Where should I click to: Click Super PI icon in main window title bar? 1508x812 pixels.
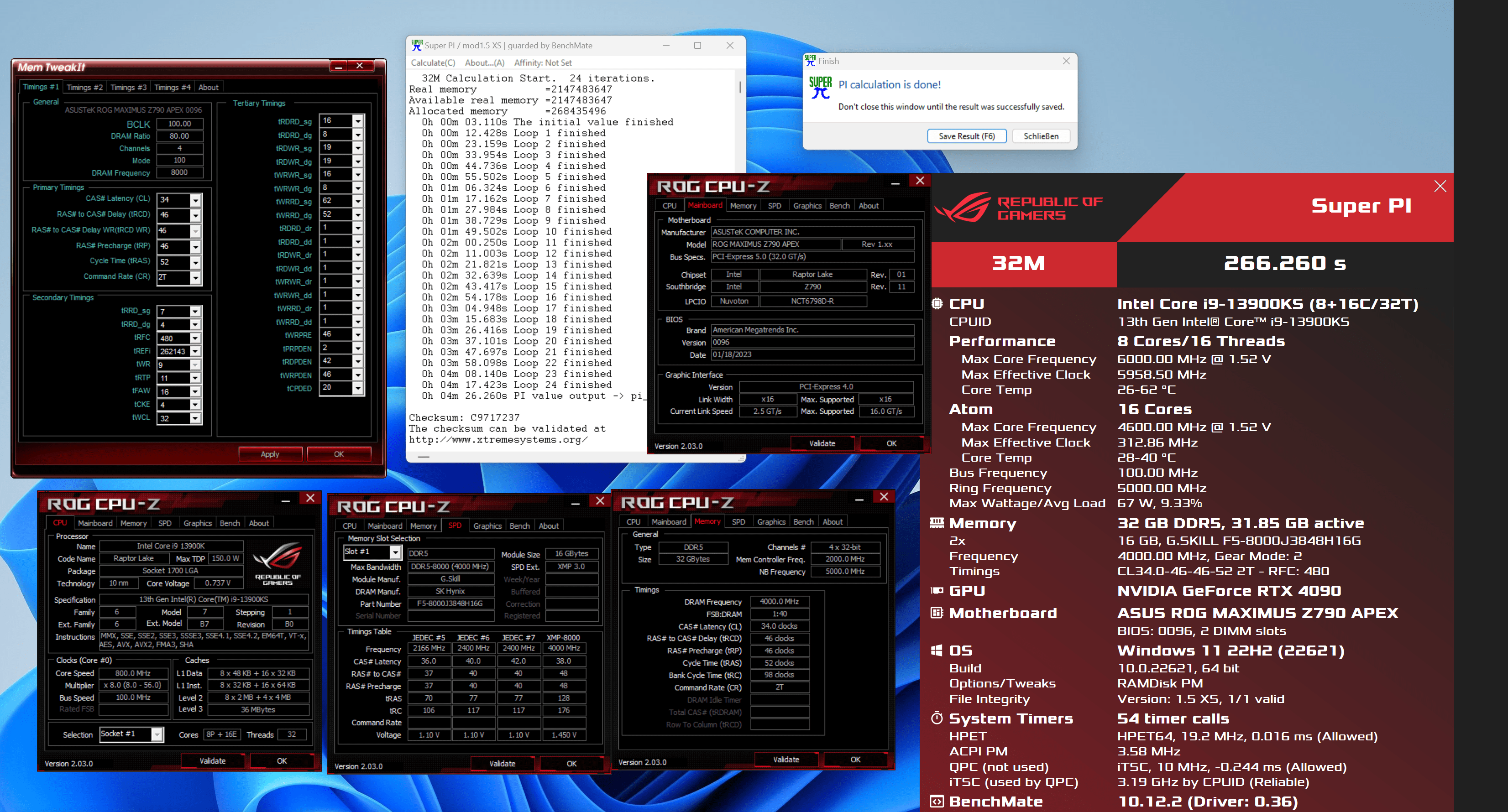tap(416, 45)
